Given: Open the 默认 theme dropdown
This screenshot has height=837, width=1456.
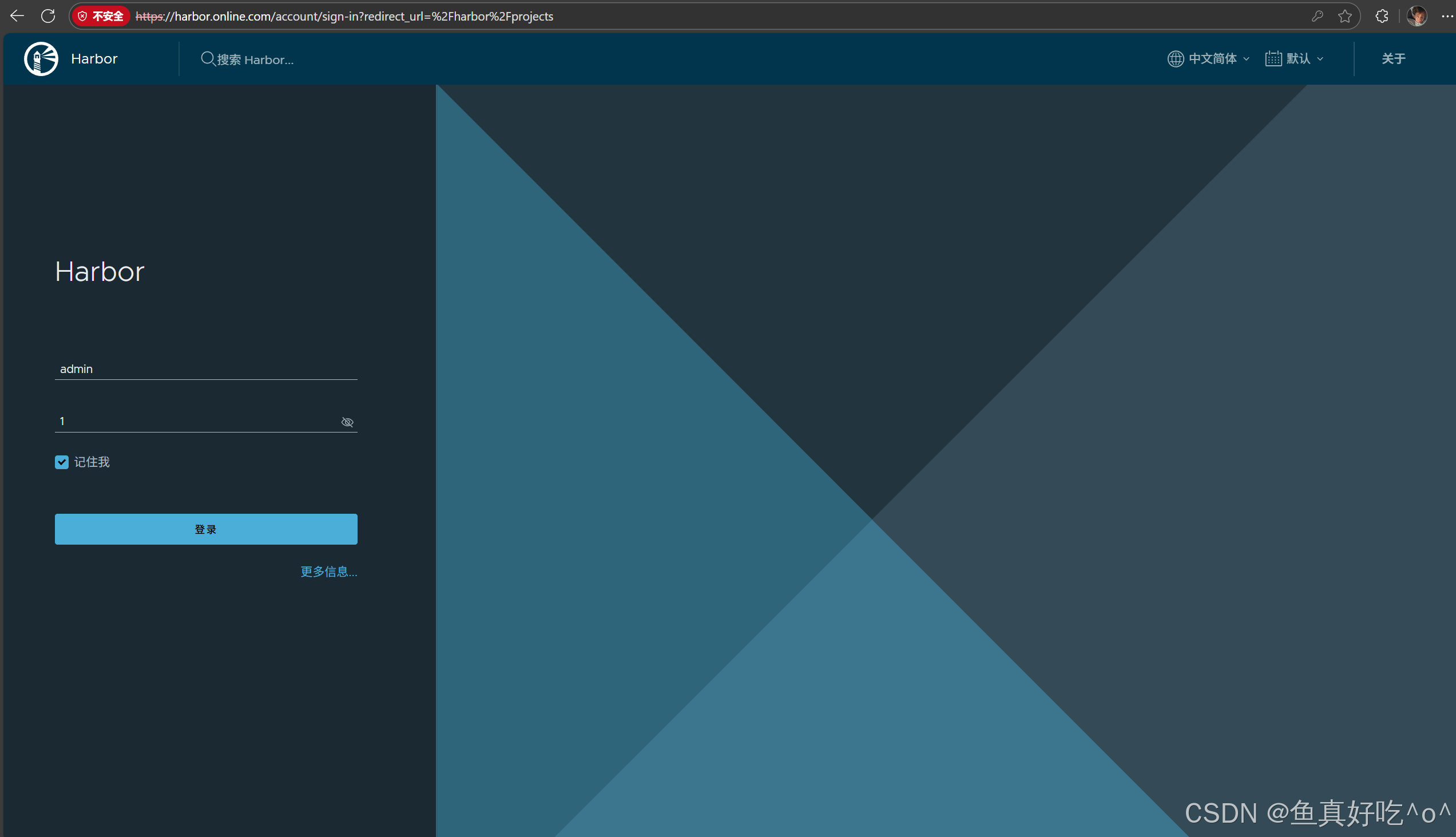Looking at the screenshot, I should [1300, 58].
